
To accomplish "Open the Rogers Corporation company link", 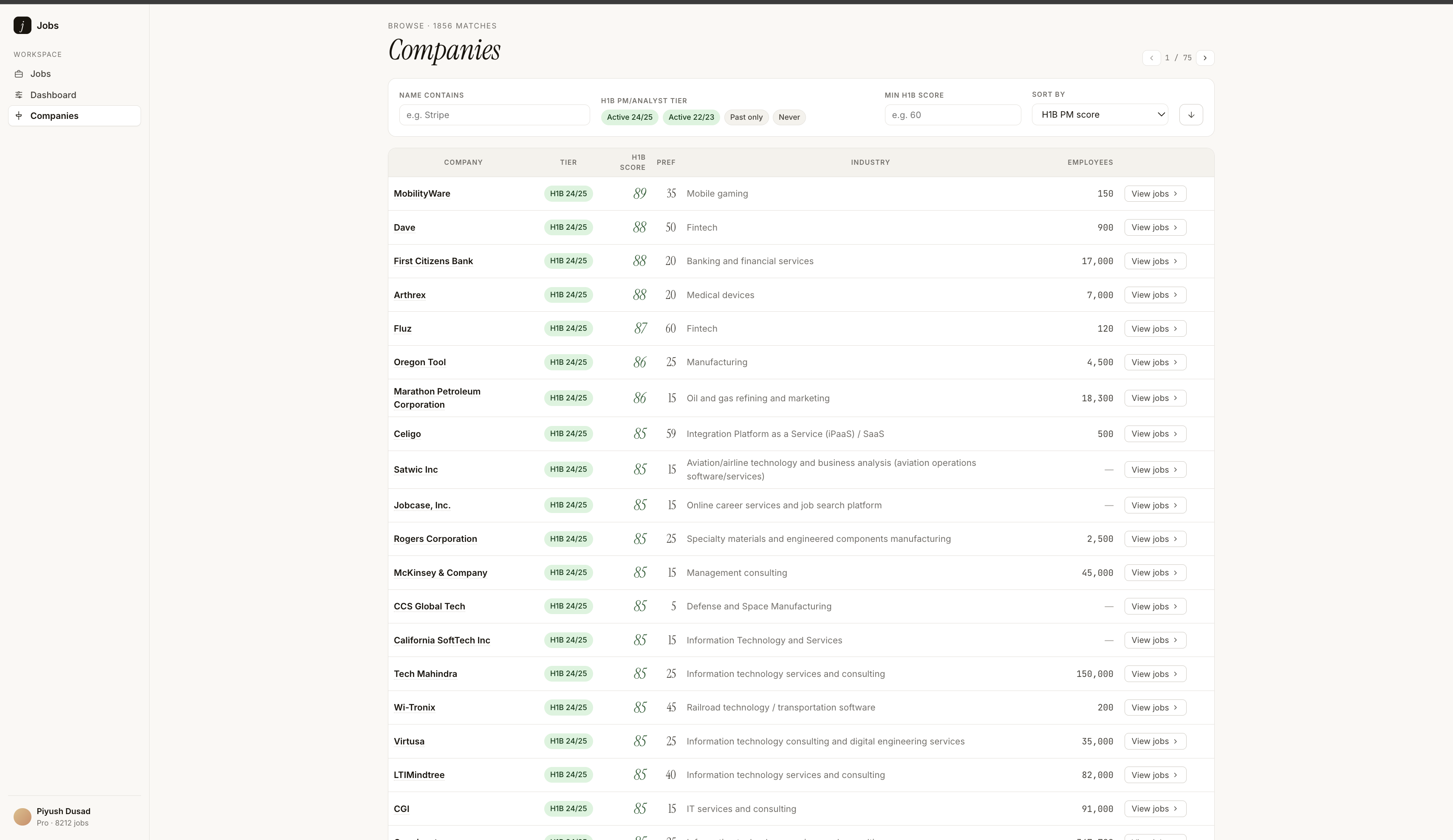I will point(435,538).
